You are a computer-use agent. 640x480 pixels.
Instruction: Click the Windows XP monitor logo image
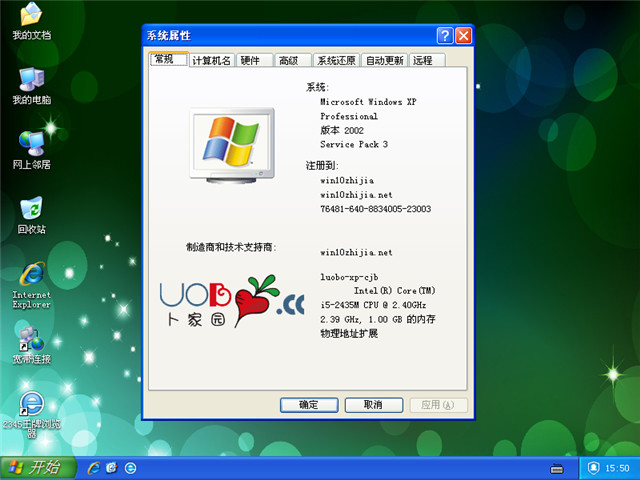[232, 145]
